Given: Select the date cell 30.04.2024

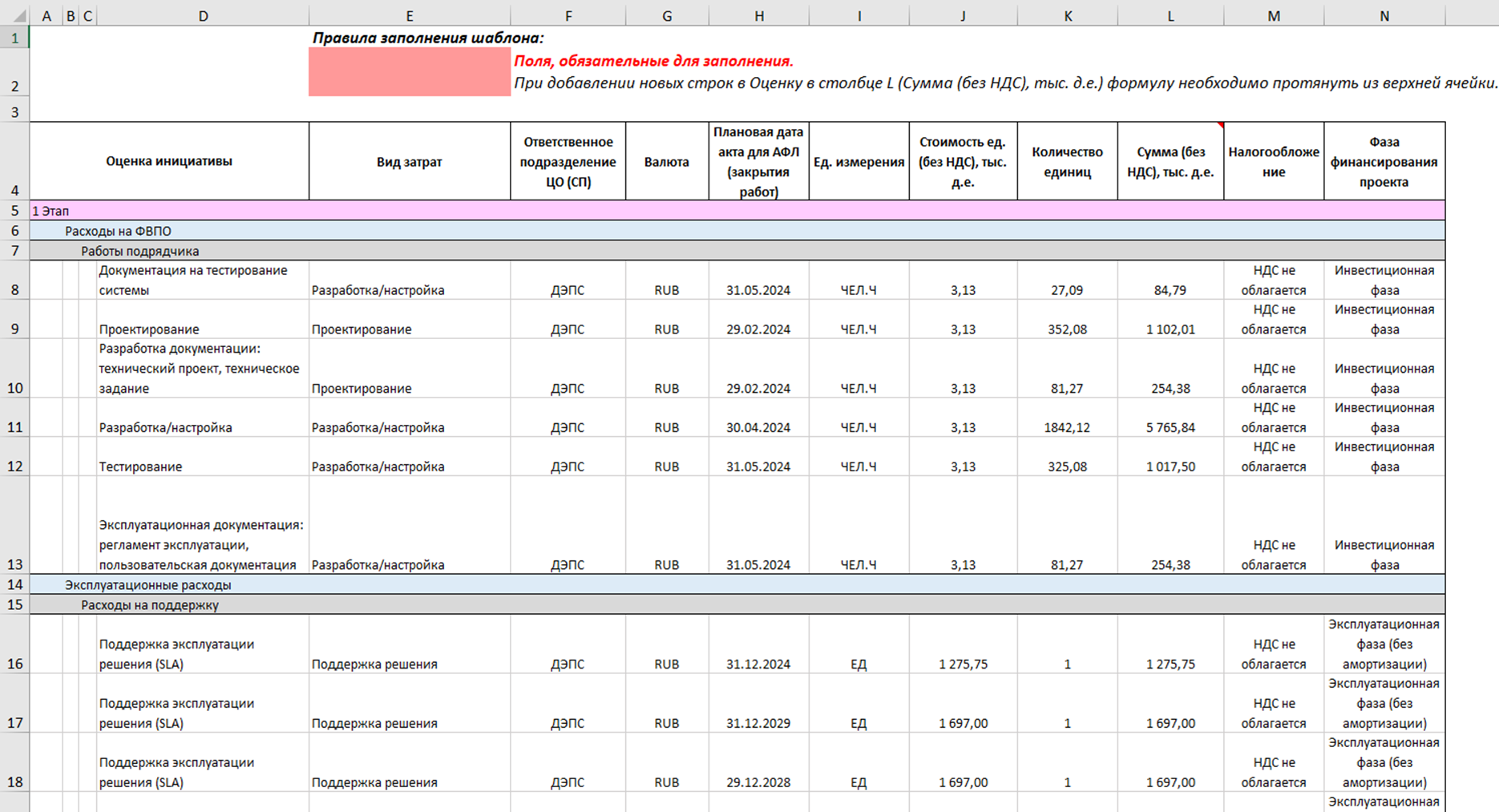Looking at the screenshot, I should 758,427.
